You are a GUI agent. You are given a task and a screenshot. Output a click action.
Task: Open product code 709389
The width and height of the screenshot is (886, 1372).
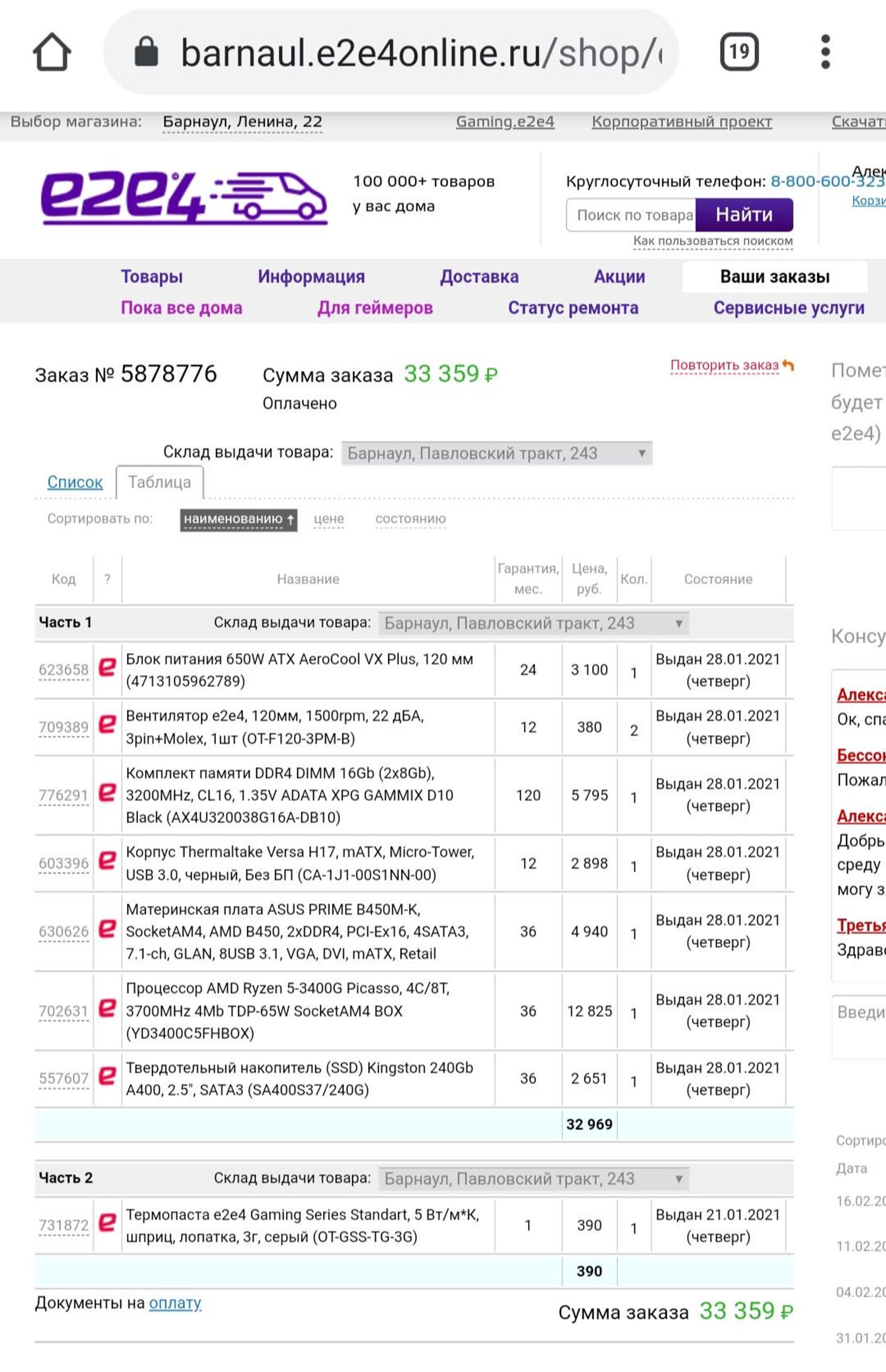point(63,728)
